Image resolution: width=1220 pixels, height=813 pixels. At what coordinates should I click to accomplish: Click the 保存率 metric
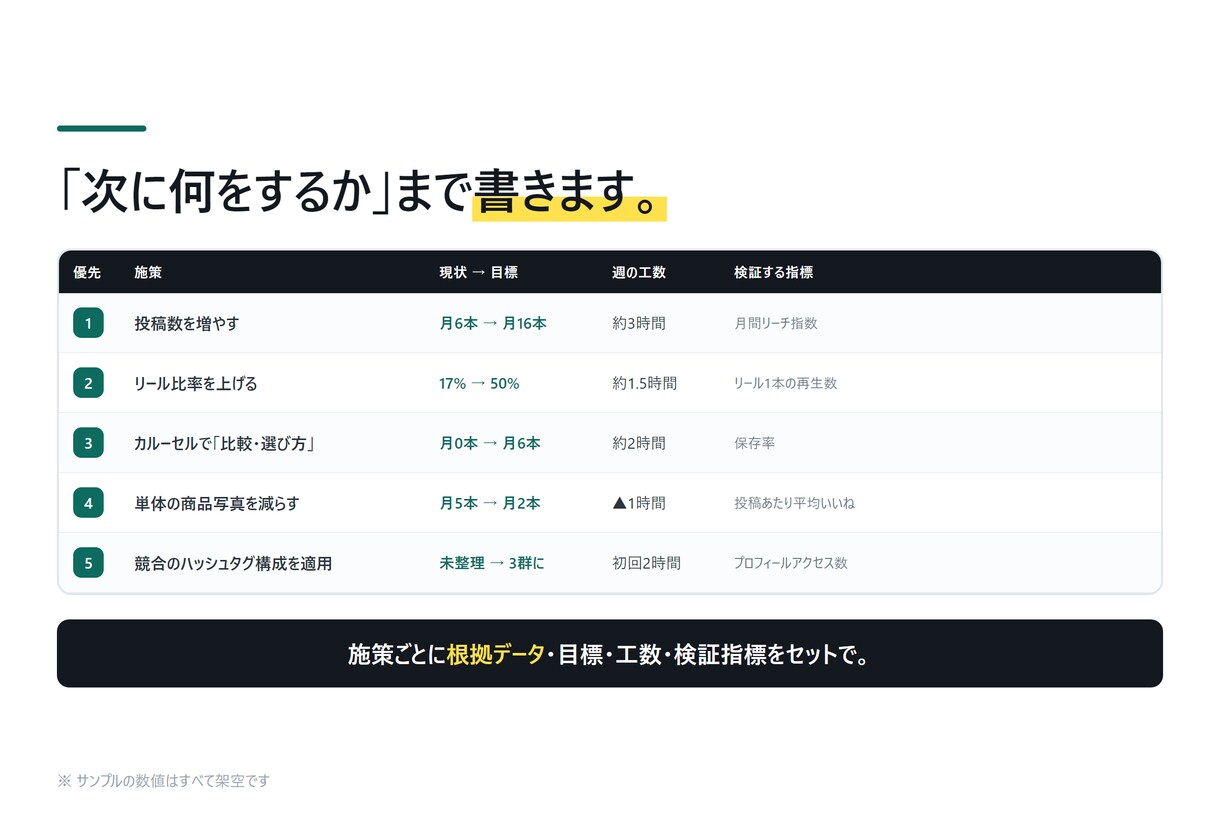[754, 443]
